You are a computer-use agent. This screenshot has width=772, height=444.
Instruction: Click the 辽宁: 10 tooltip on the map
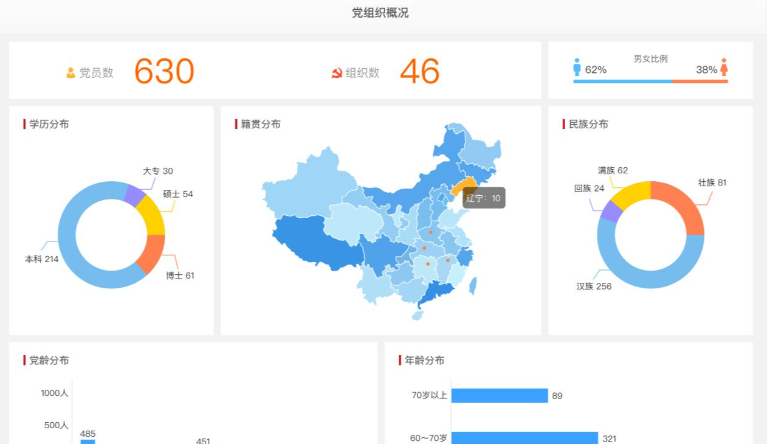[484, 198]
